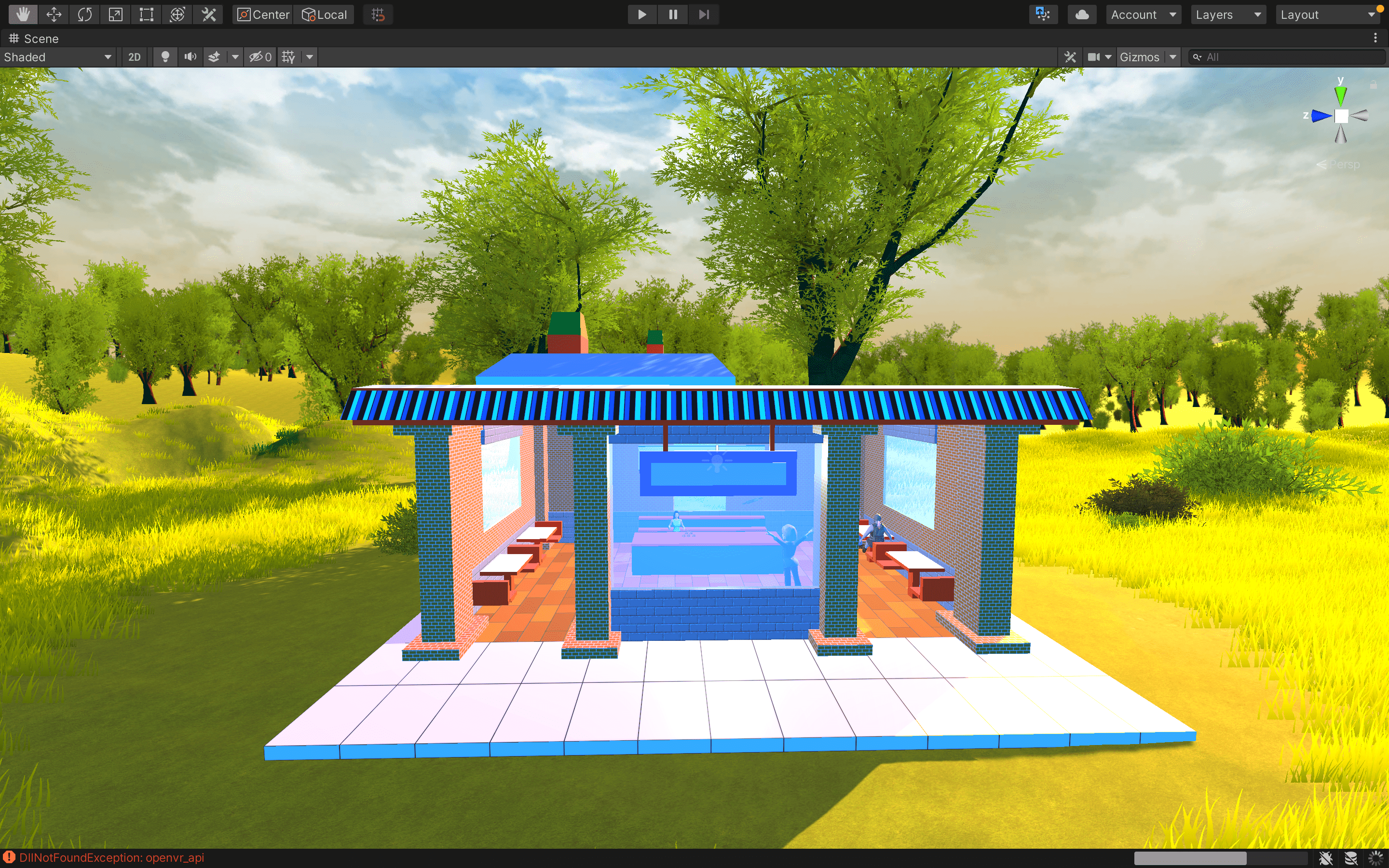Click the cloud services icon

point(1082,14)
